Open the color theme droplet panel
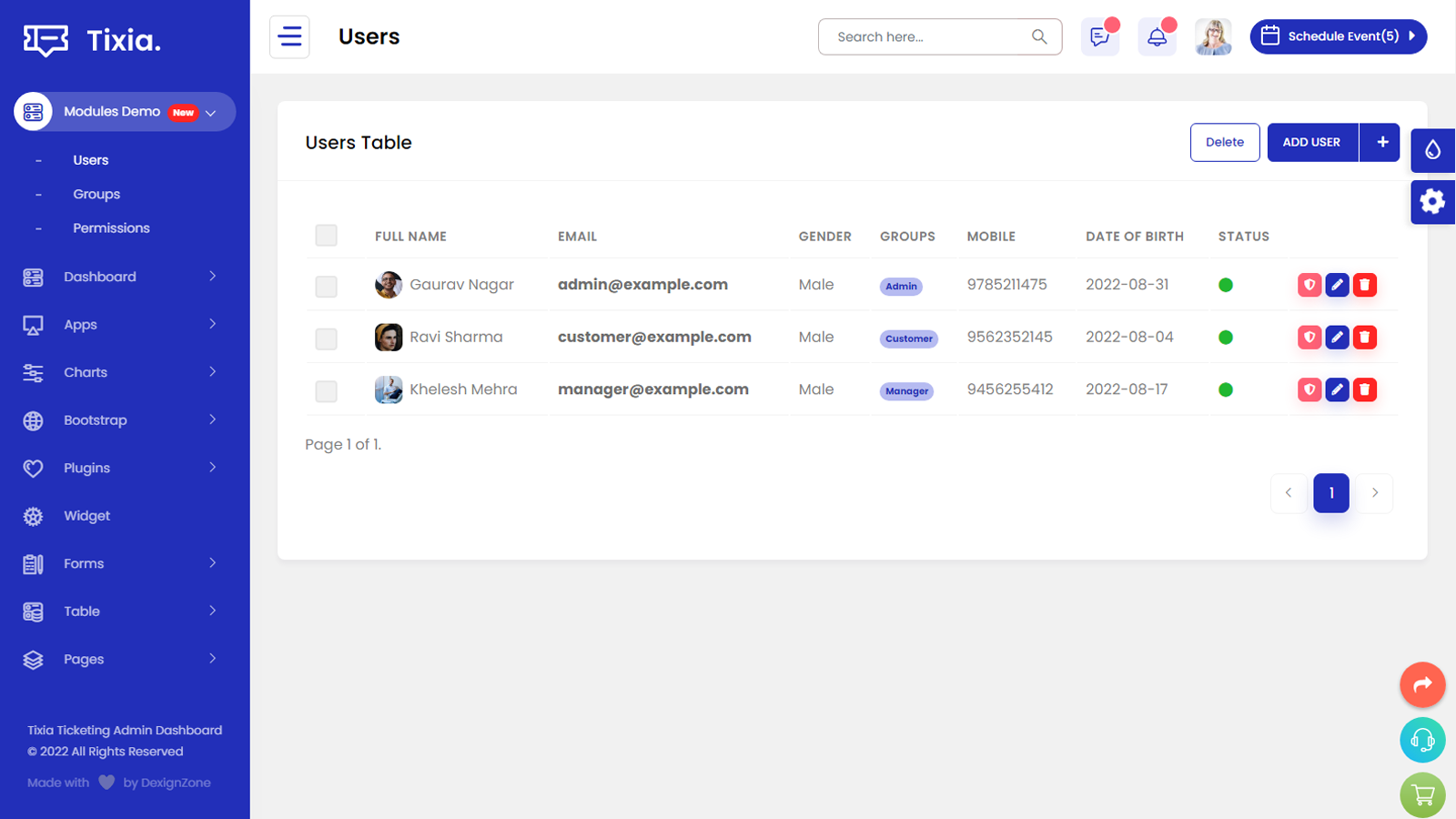 click(x=1432, y=150)
